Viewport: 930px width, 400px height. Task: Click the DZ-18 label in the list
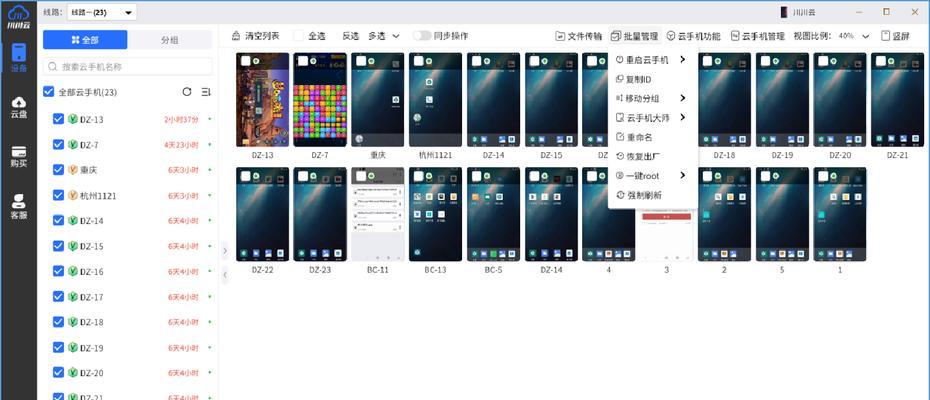(x=91, y=322)
